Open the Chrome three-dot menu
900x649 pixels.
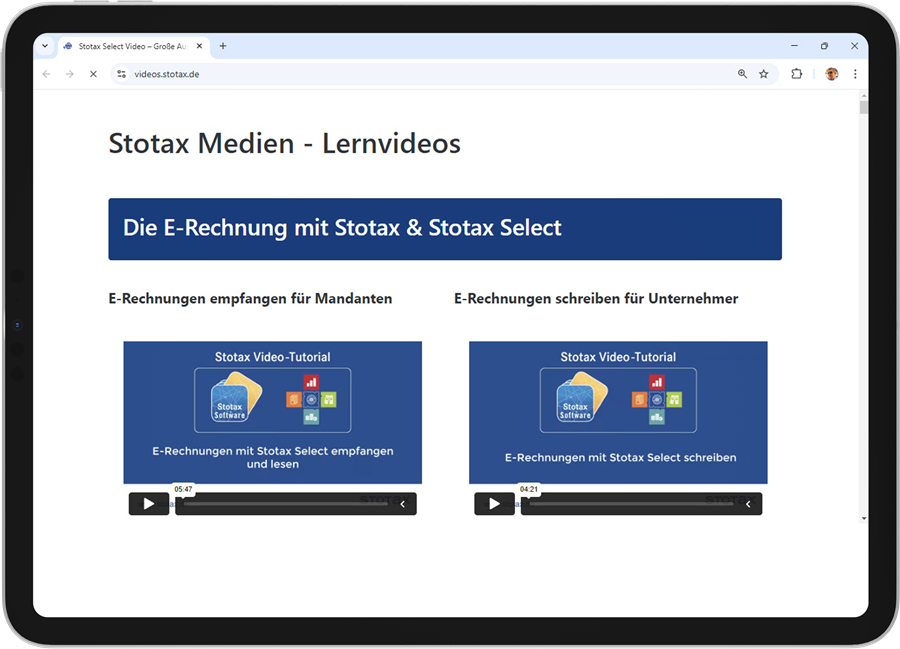(x=855, y=74)
